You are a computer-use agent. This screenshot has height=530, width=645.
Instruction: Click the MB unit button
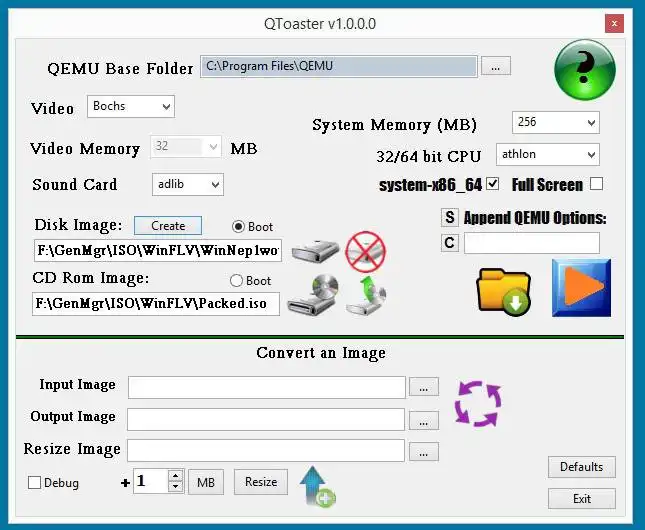coord(206,482)
